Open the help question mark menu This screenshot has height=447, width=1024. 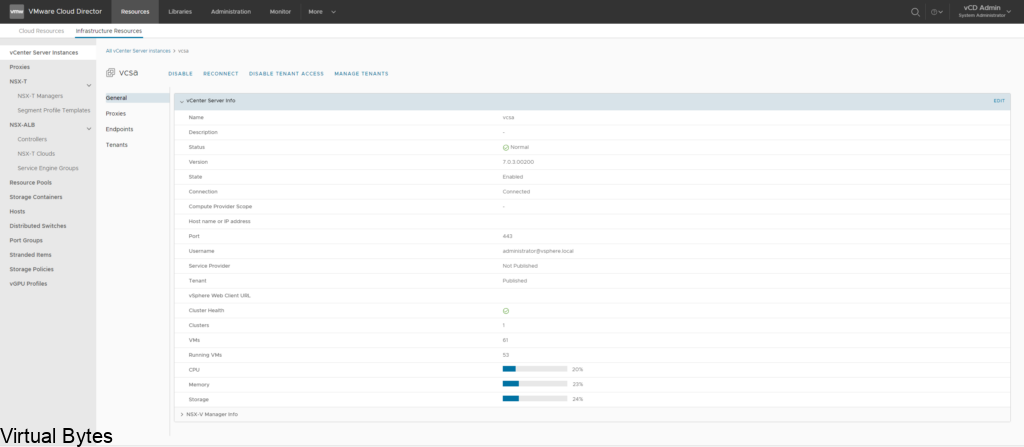click(x=936, y=12)
